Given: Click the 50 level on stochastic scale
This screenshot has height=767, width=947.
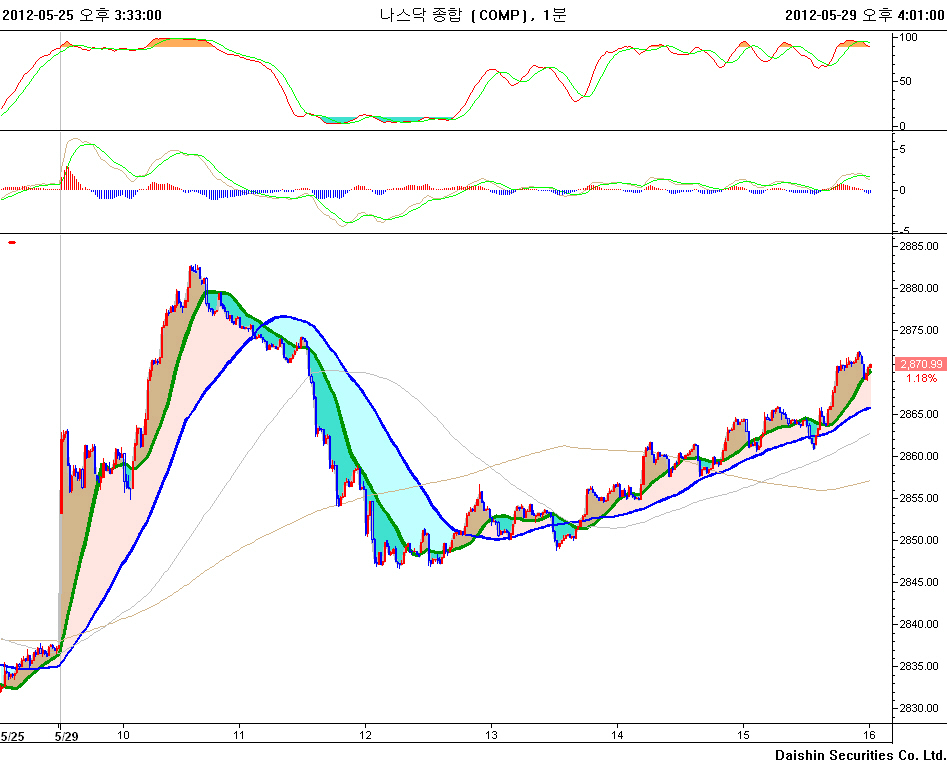Looking at the screenshot, I should coord(906,82).
